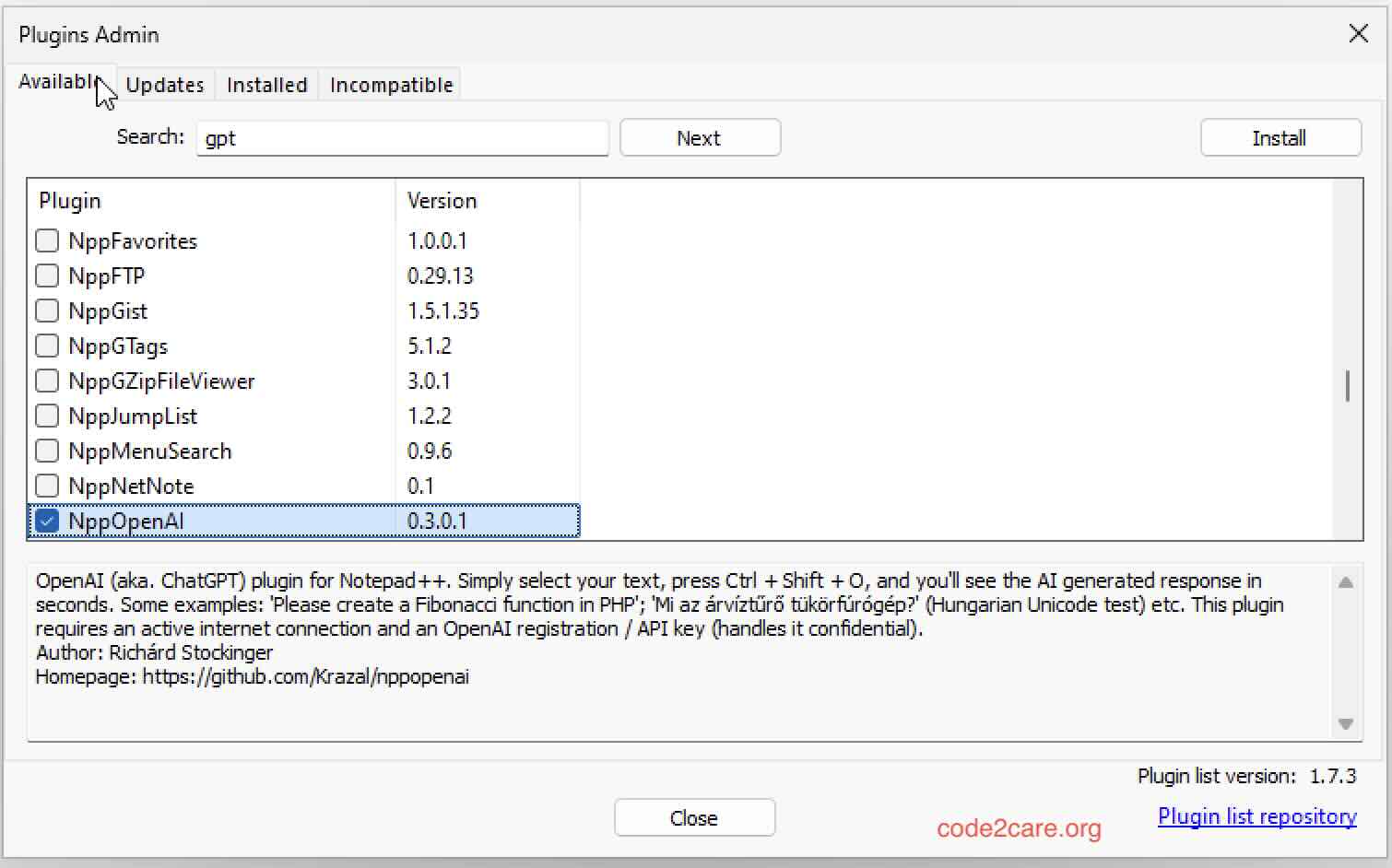
Task: View the Incompatible plugins tab
Action: [x=391, y=84]
